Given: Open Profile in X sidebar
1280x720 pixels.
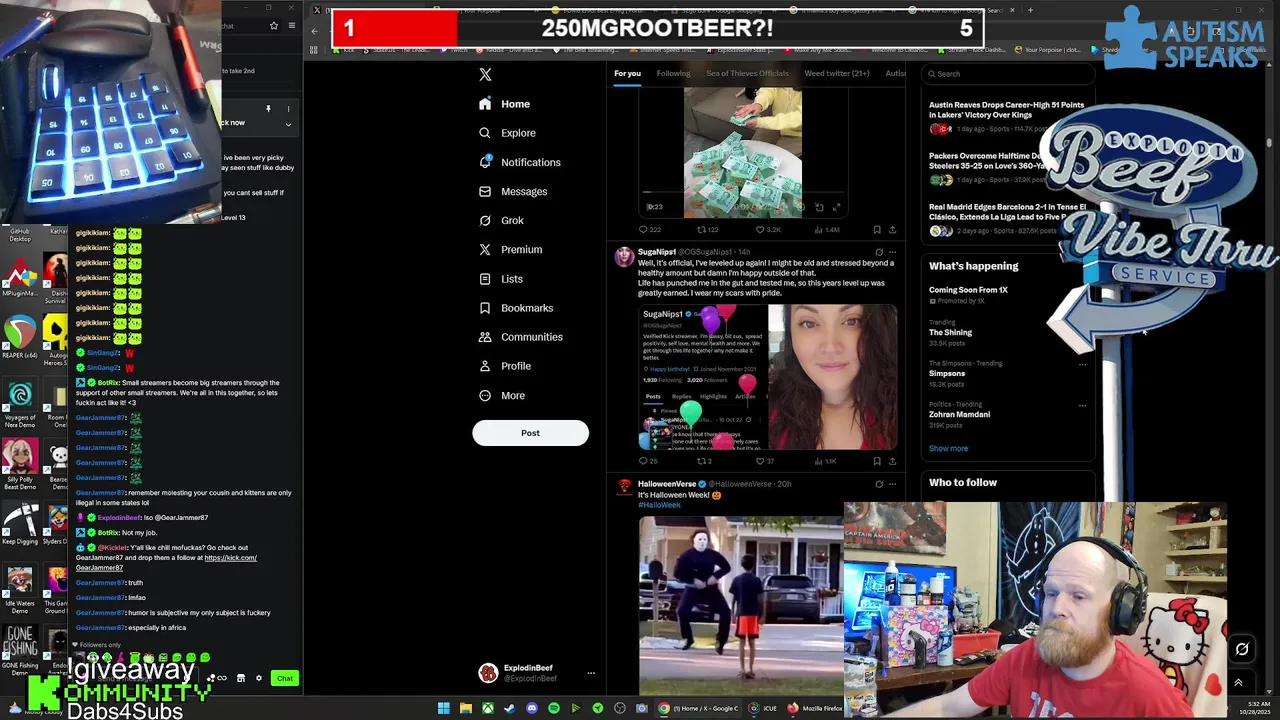Looking at the screenshot, I should 505,366.
